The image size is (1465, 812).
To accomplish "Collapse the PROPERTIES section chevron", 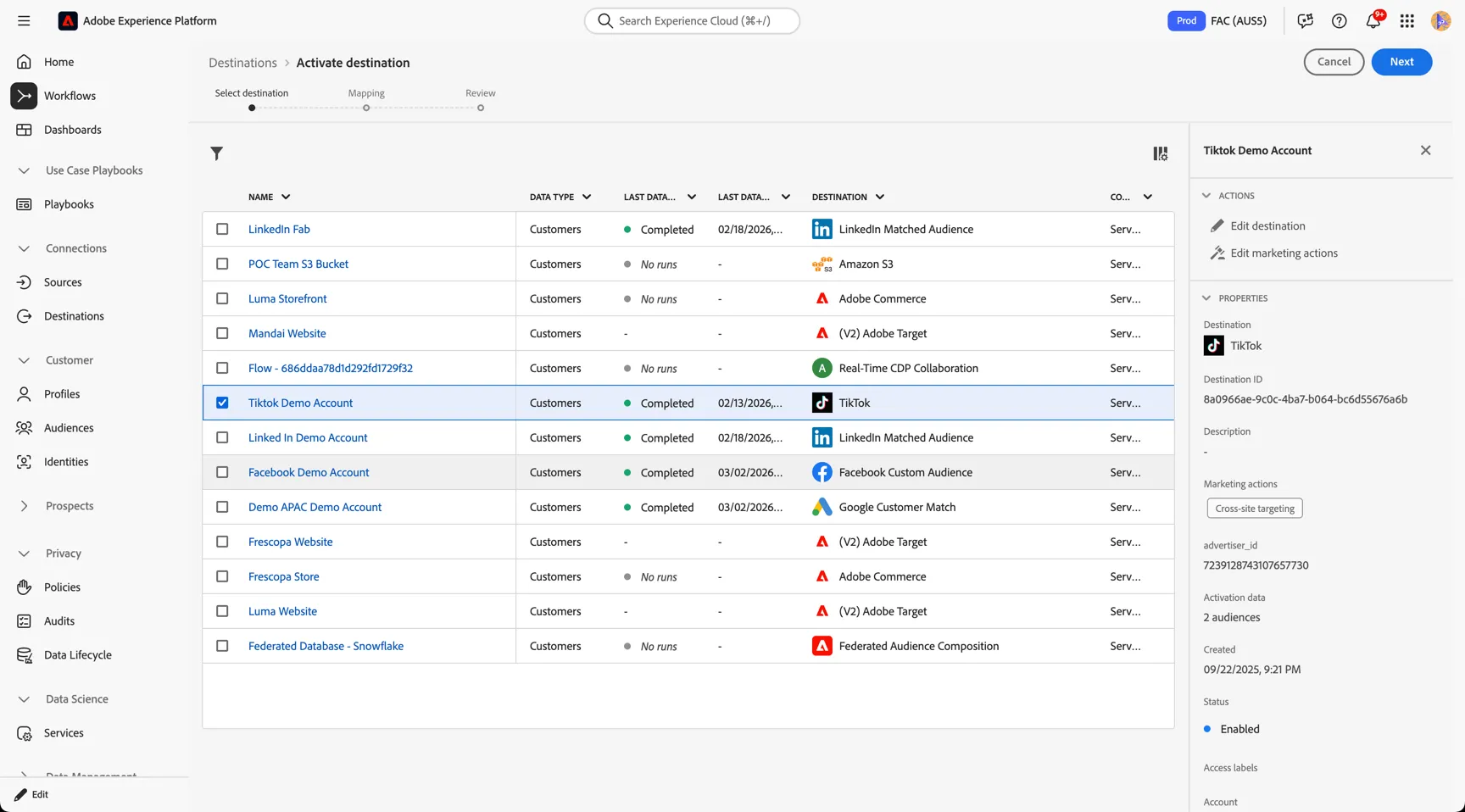I will pyautogui.click(x=1206, y=298).
